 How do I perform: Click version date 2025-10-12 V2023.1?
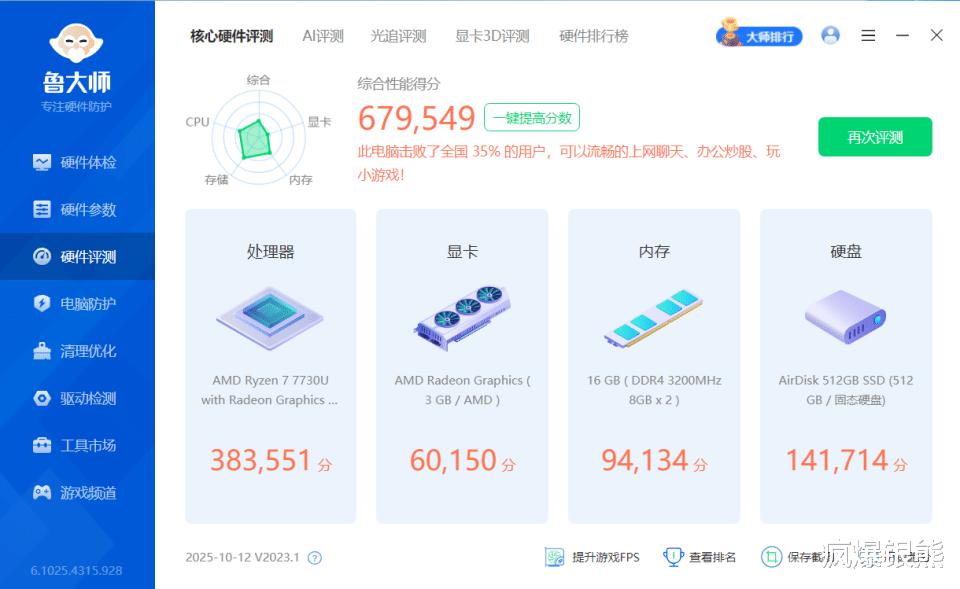tap(242, 557)
